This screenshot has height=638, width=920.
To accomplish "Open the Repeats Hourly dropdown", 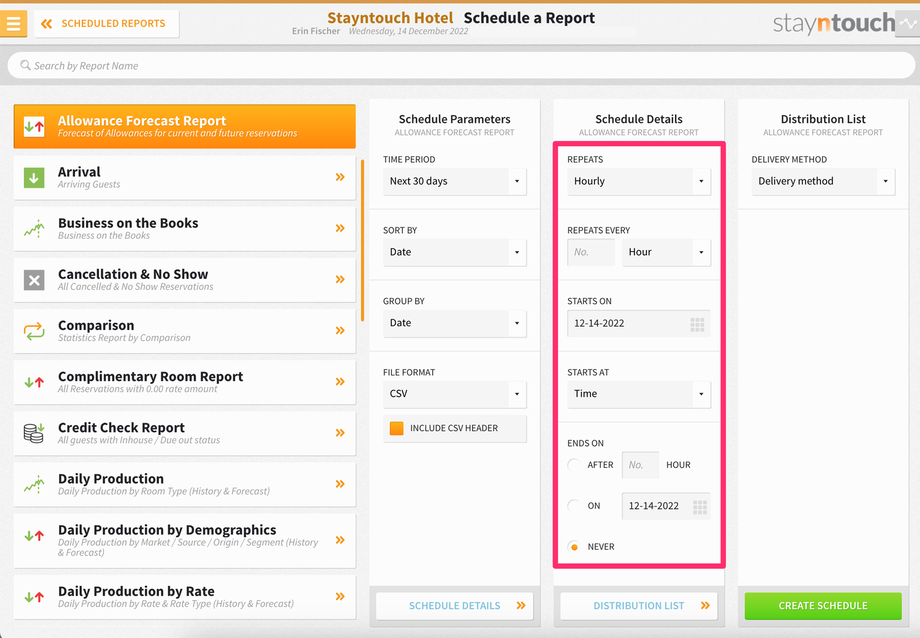I will click(x=639, y=181).
